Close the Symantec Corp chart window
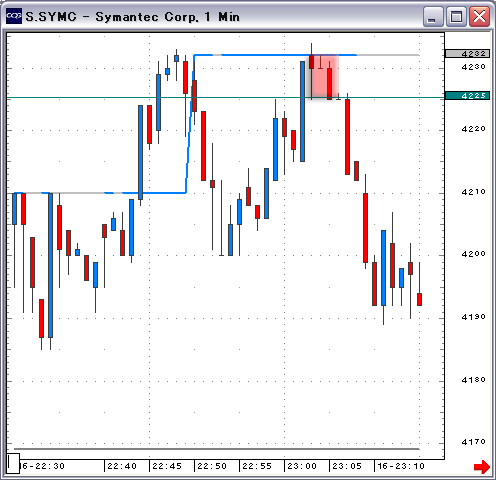This screenshot has height=480, width=496. click(479, 16)
